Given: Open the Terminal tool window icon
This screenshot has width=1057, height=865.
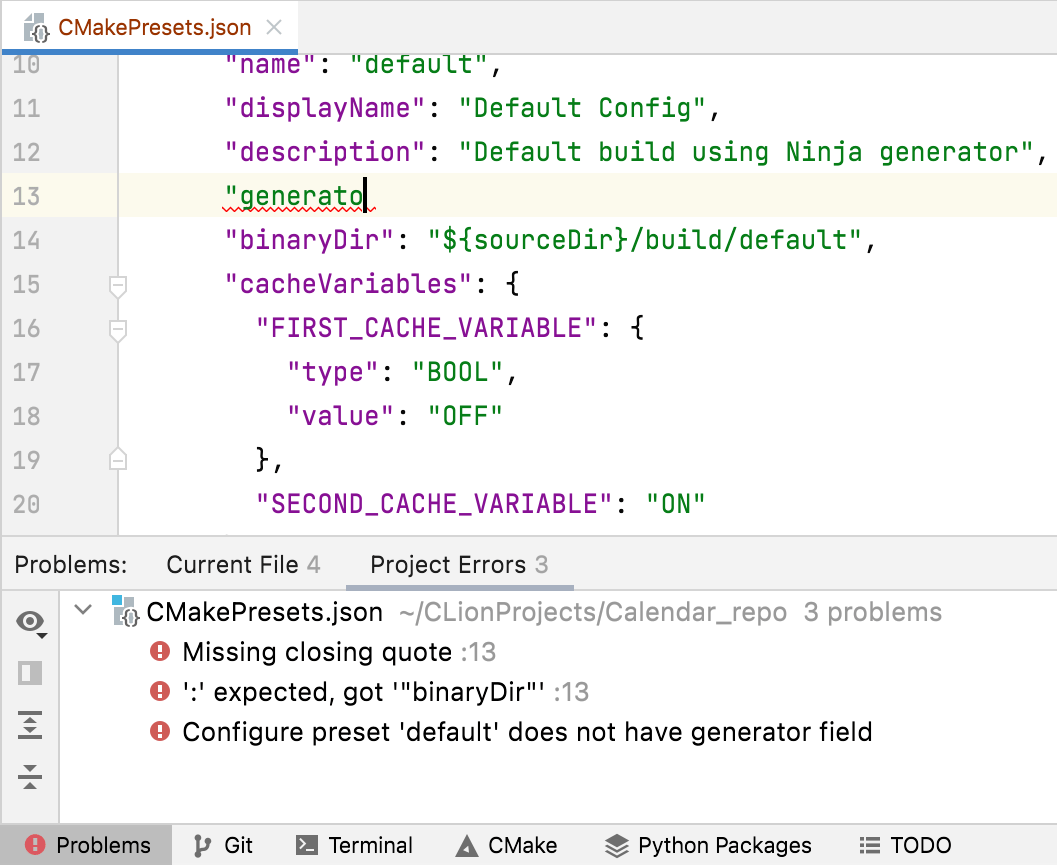Looking at the screenshot, I should pyautogui.click(x=355, y=844).
